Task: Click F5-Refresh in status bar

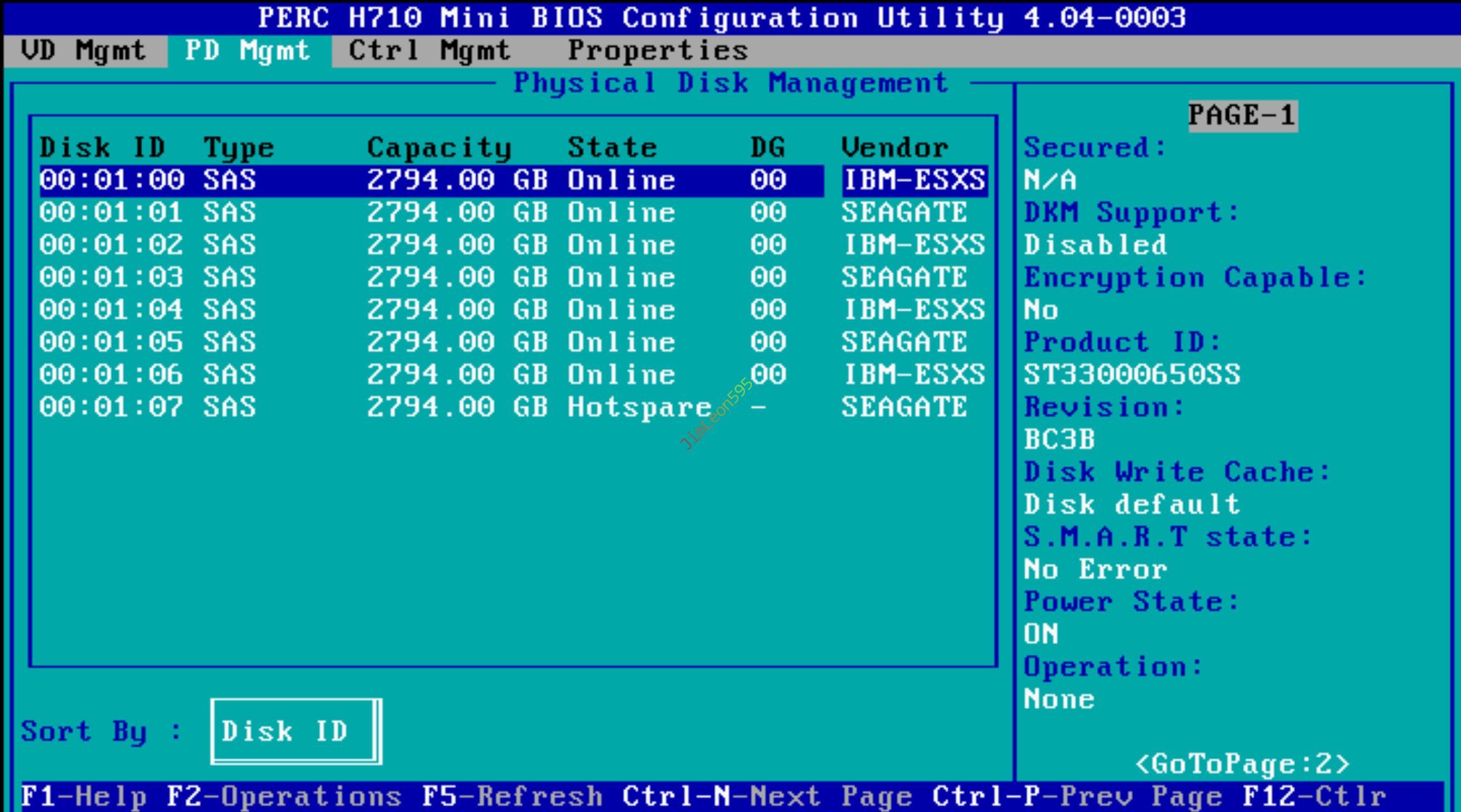Action: tap(512, 796)
